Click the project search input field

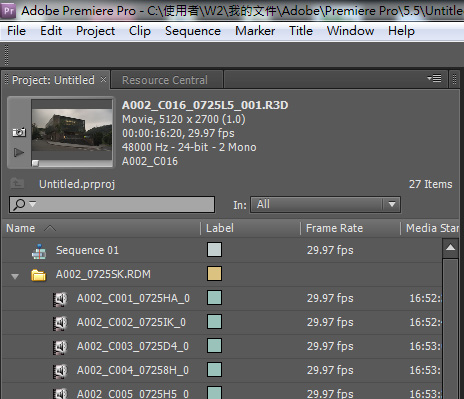tap(112, 204)
